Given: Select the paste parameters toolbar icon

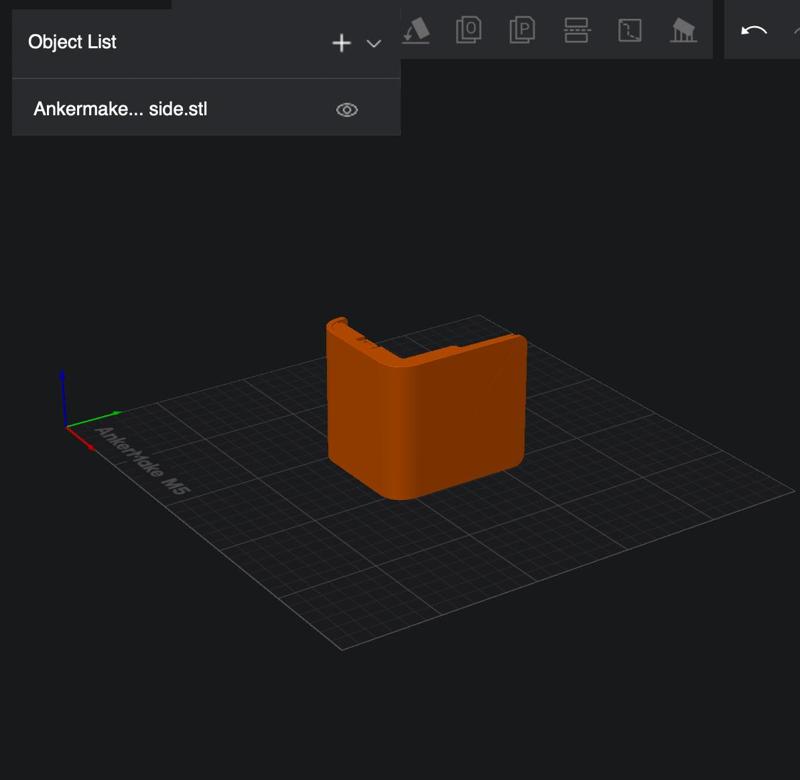Looking at the screenshot, I should (x=523, y=30).
